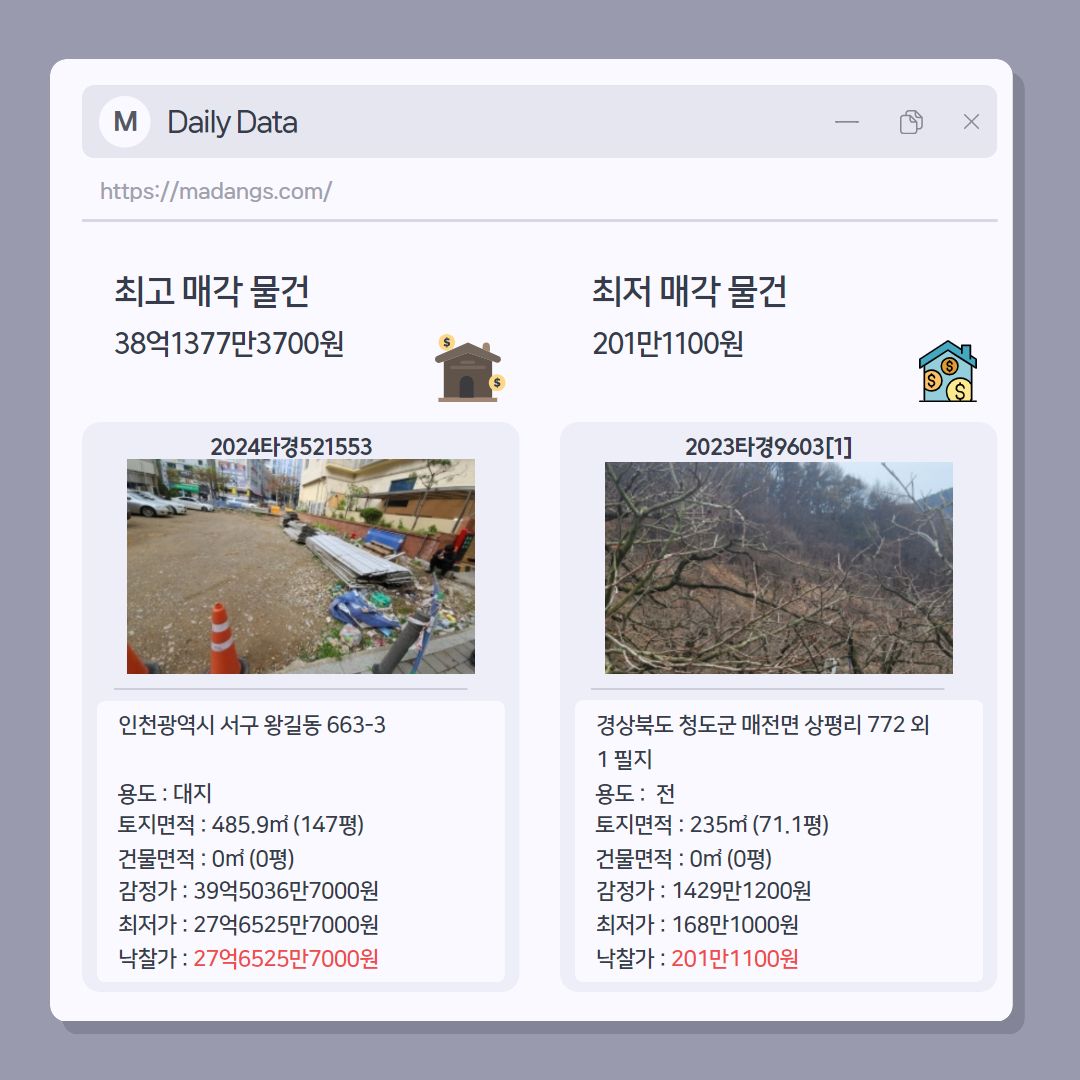The width and height of the screenshot is (1080, 1080).
Task: Click the 최고 매각 물건 heading
Action: pos(211,291)
